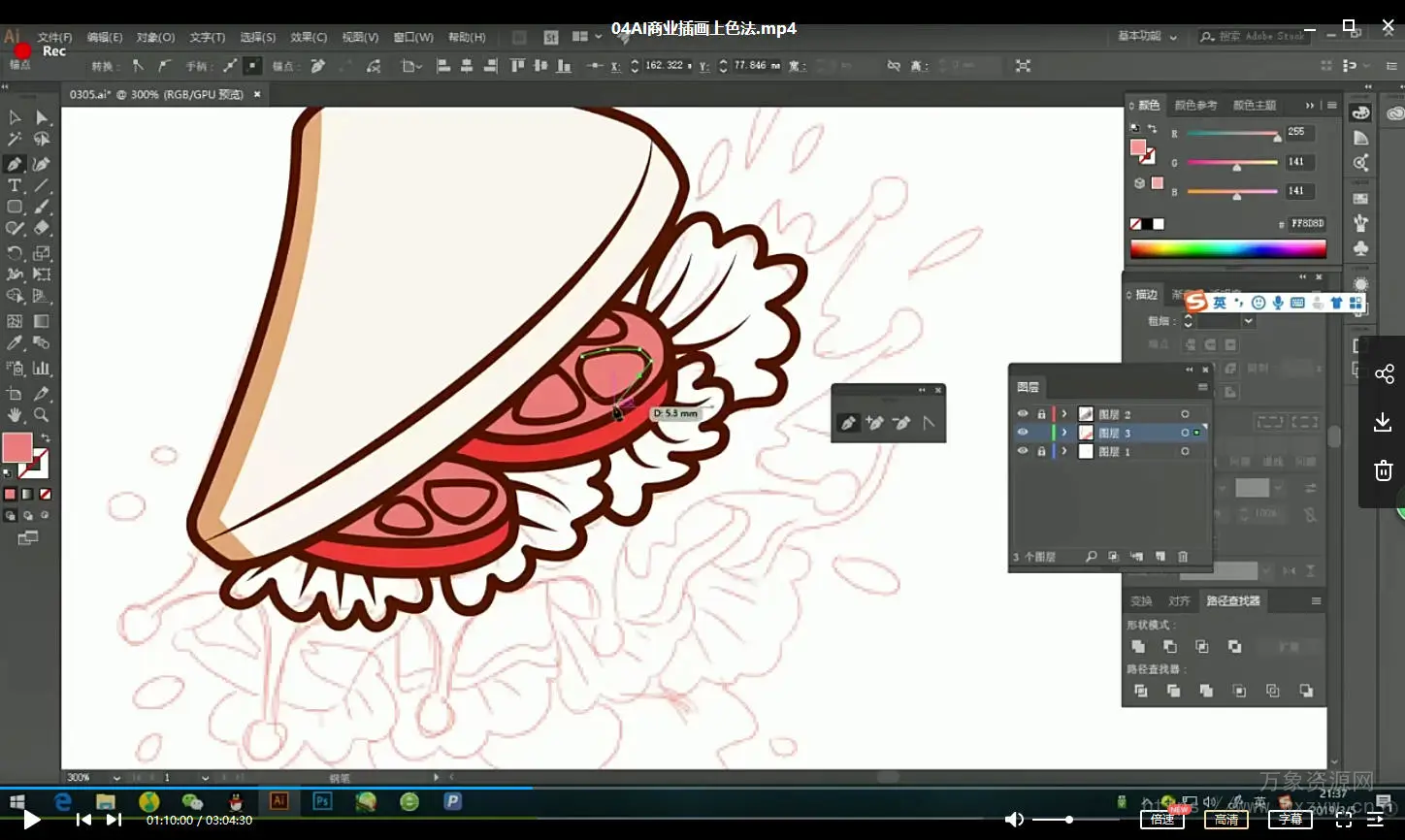Screen dimensions: 1405x840
Task: Apply Unite shape mode in Pathfinder
Action: (x=1138, y=647)
